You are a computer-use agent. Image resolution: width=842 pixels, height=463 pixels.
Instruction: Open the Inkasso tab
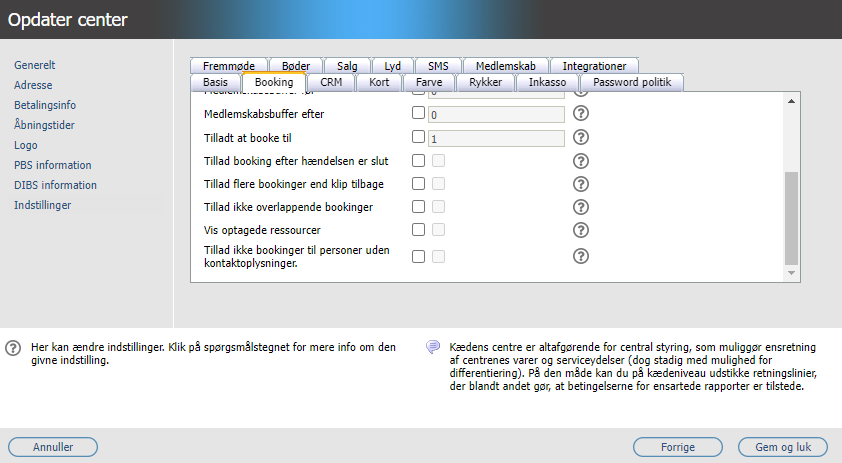(547, 82)
